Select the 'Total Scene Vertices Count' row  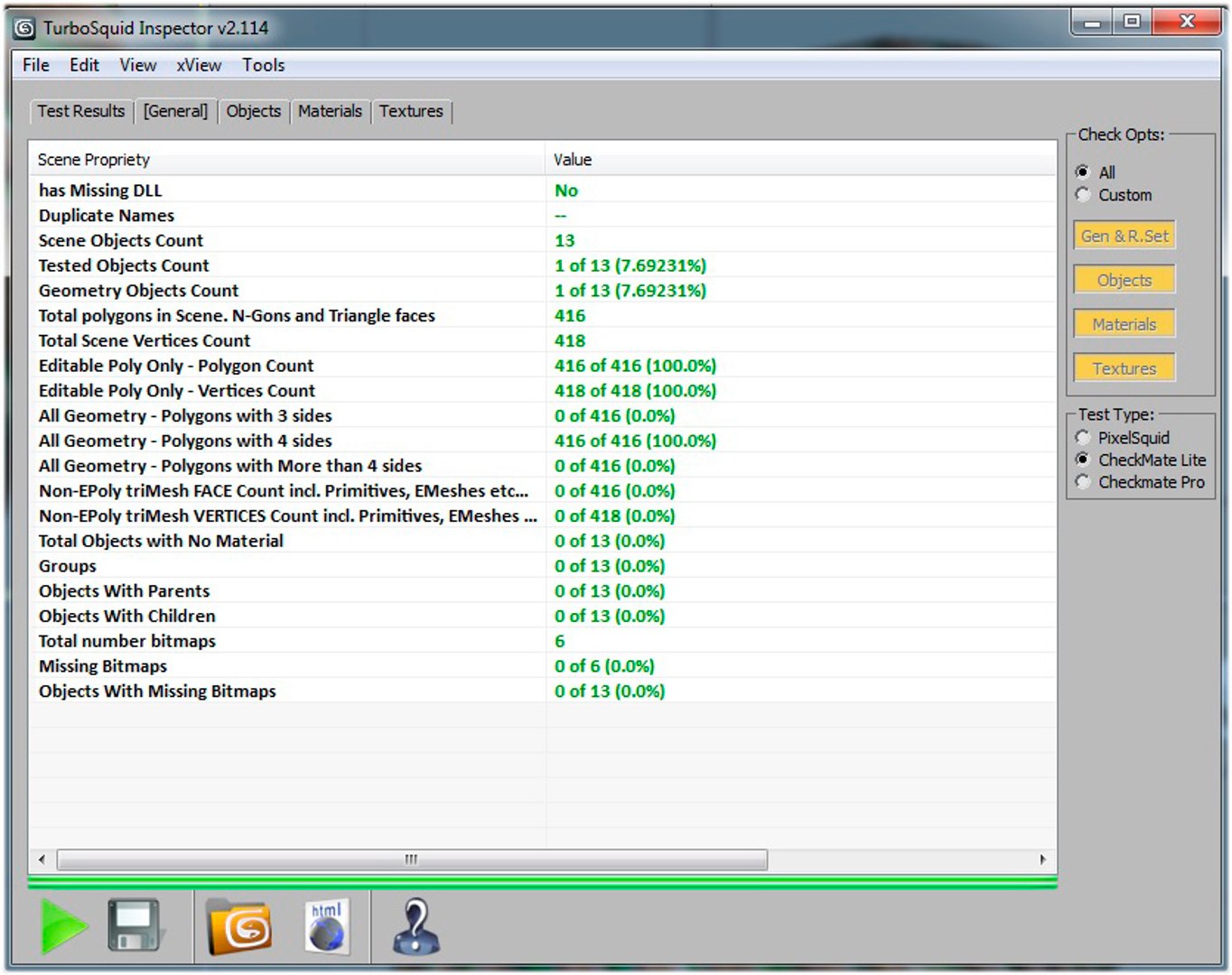(x=543, y=341)
